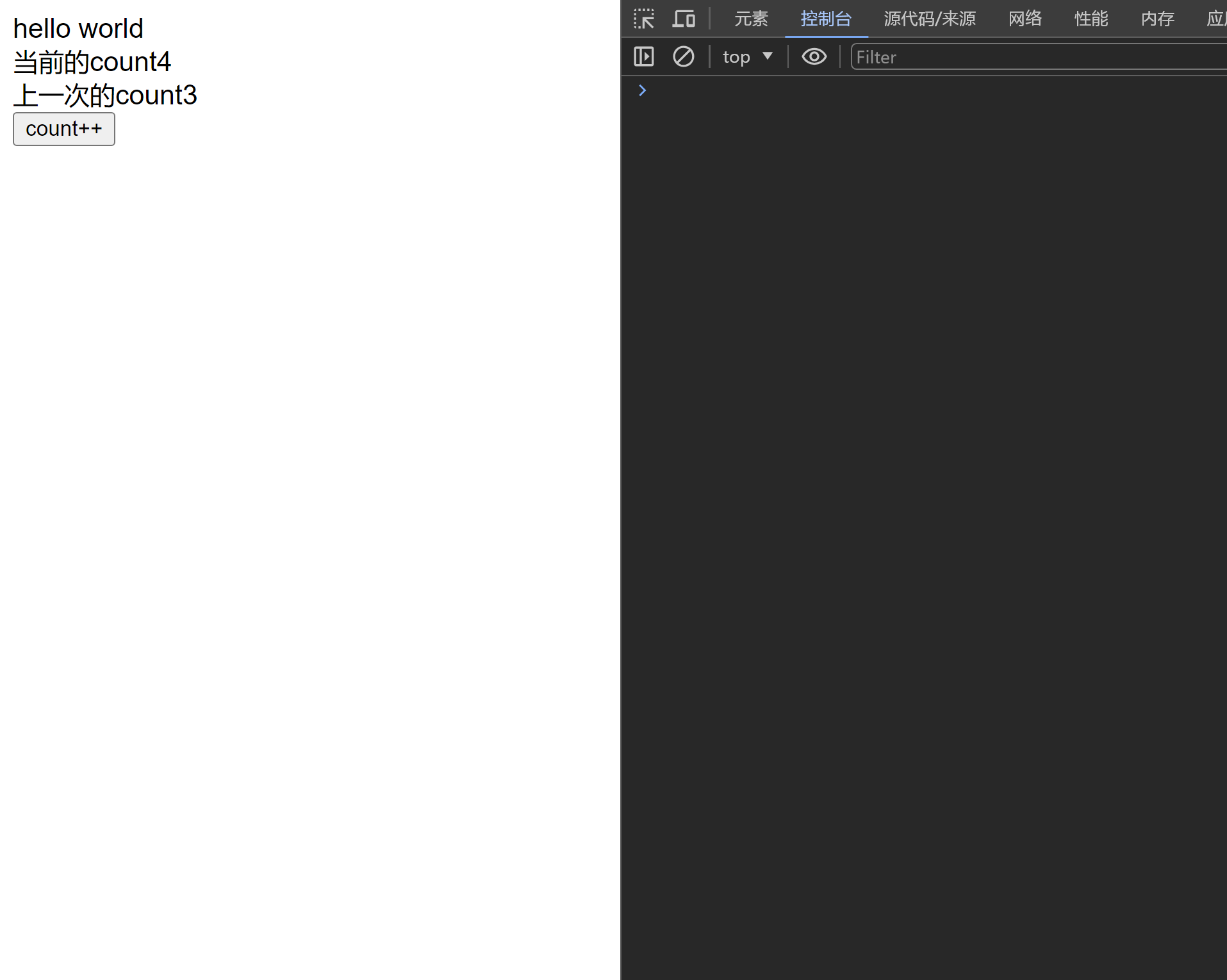Open the top JavaScript context dropdown
The image size is (1227, 980).
[x=747, y=57]
